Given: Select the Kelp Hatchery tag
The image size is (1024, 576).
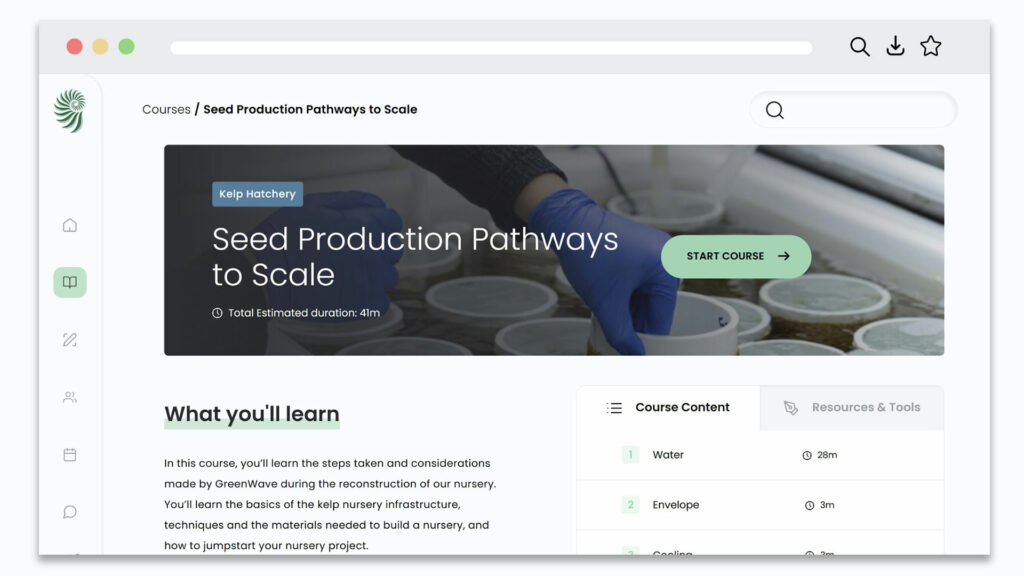Looking at the screenshot, I should click(x=257, y=194).
